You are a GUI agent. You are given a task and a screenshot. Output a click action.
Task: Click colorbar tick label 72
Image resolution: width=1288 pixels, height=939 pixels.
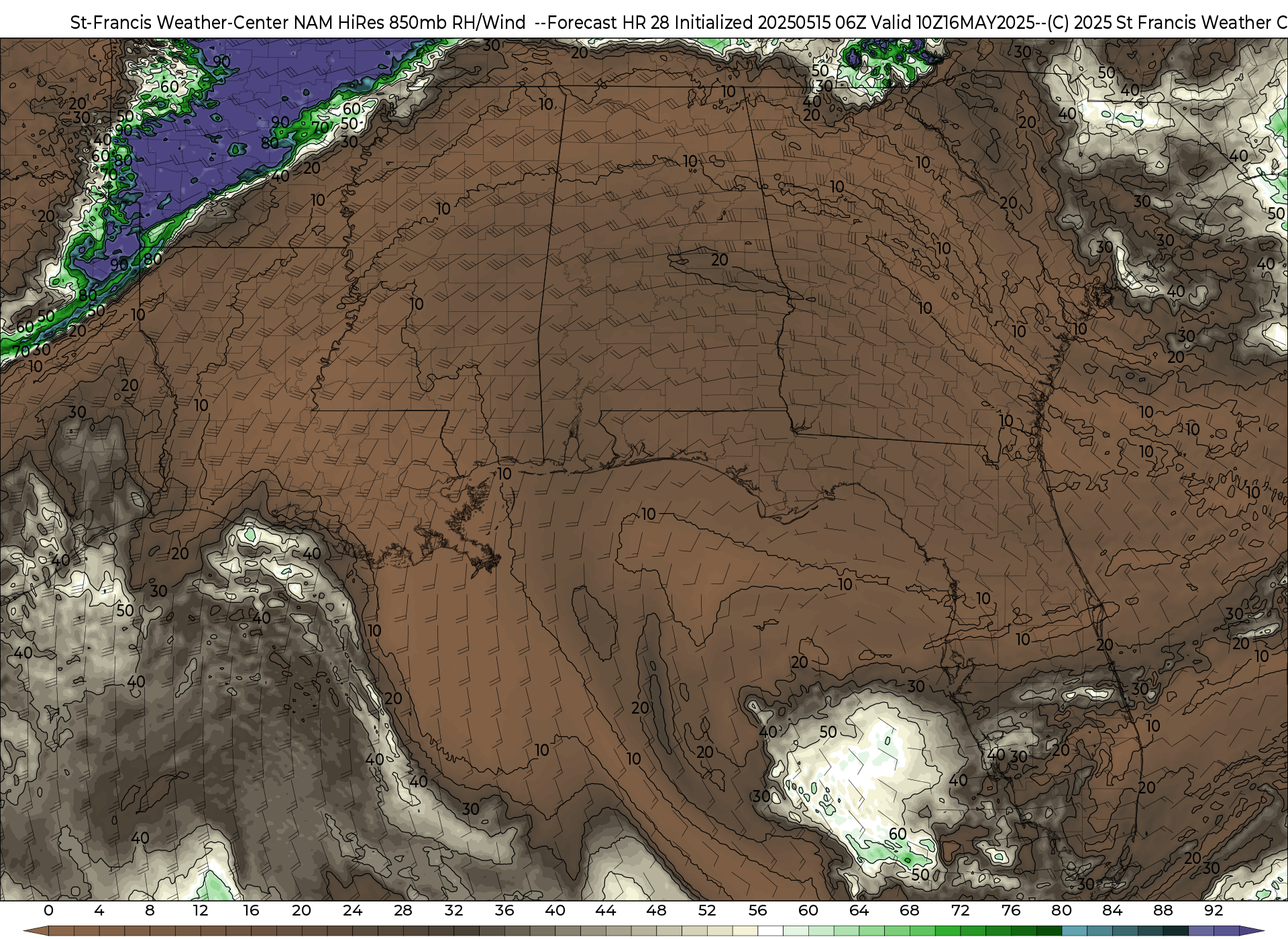click(x=960, y=910)
